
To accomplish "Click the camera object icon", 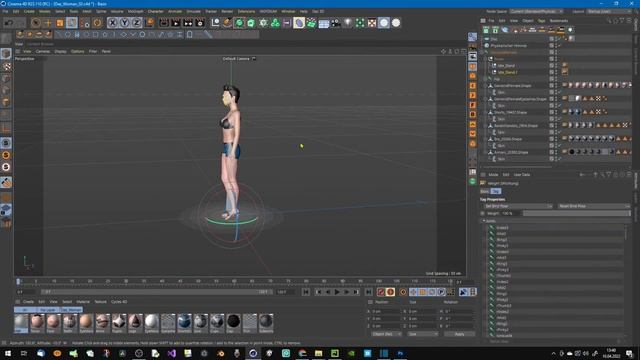I will [x=336, y=23].
